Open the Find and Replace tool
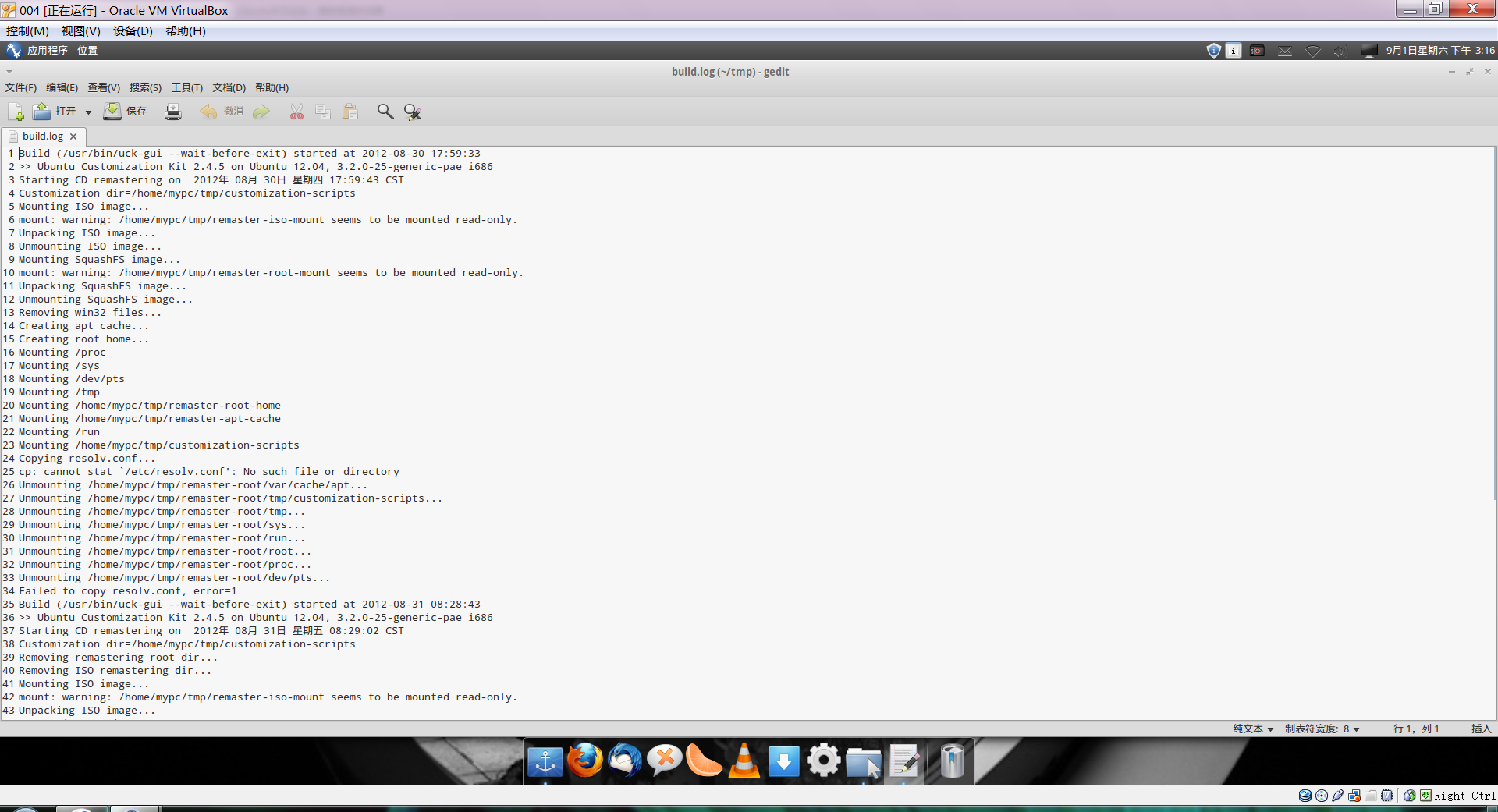 [413, 112]
